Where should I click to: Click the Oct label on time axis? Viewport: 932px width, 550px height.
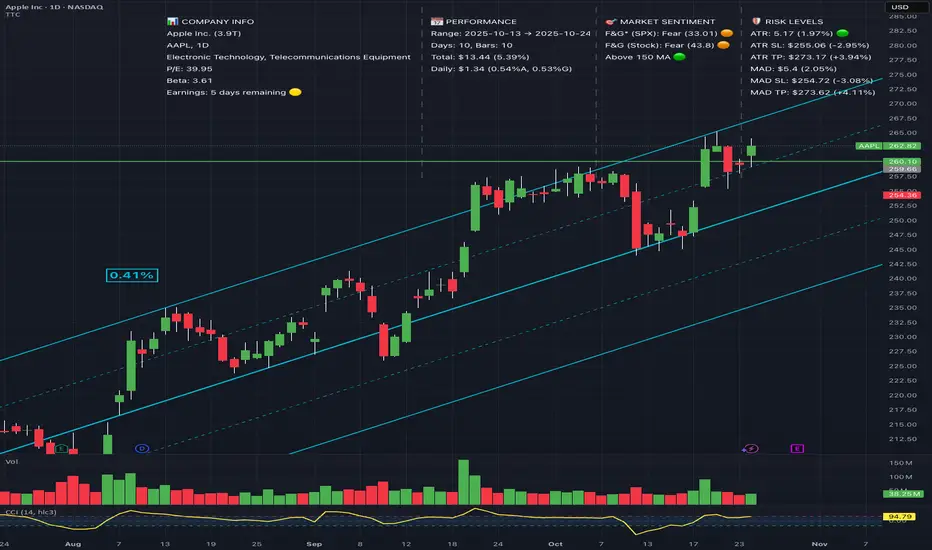point(555,543)
